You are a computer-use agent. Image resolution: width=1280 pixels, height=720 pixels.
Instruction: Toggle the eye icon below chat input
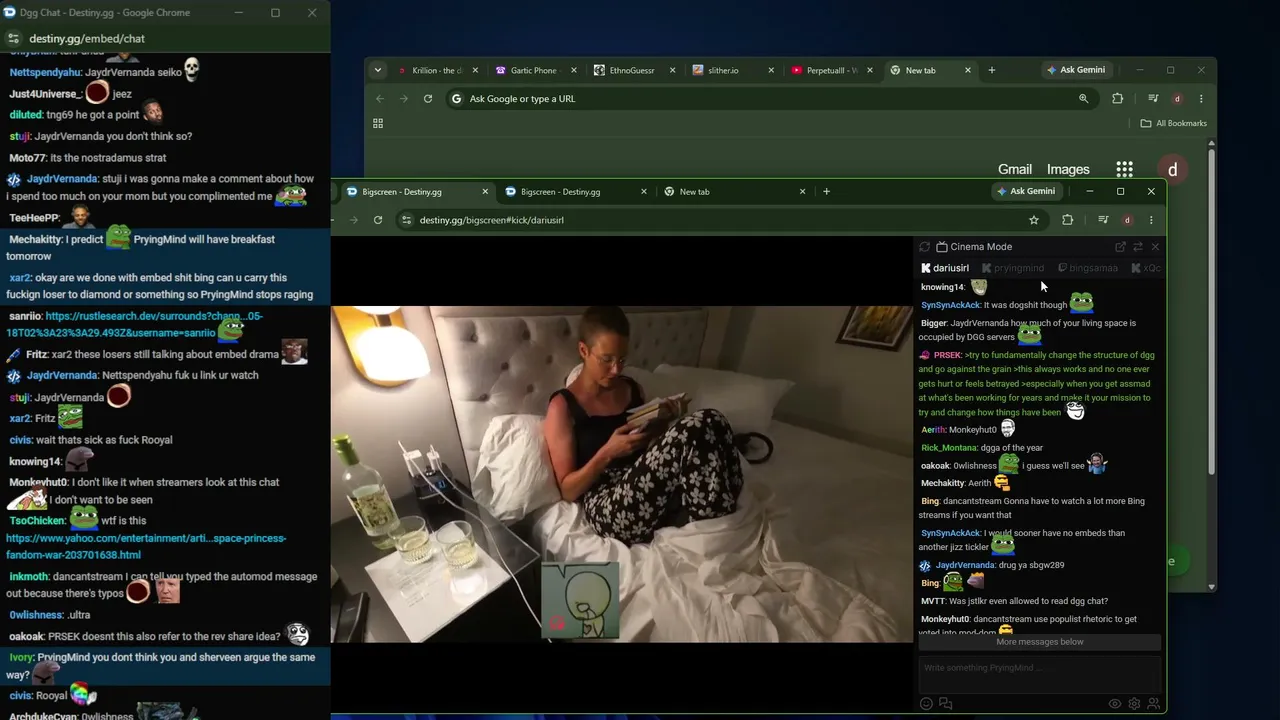point(1115,704)
